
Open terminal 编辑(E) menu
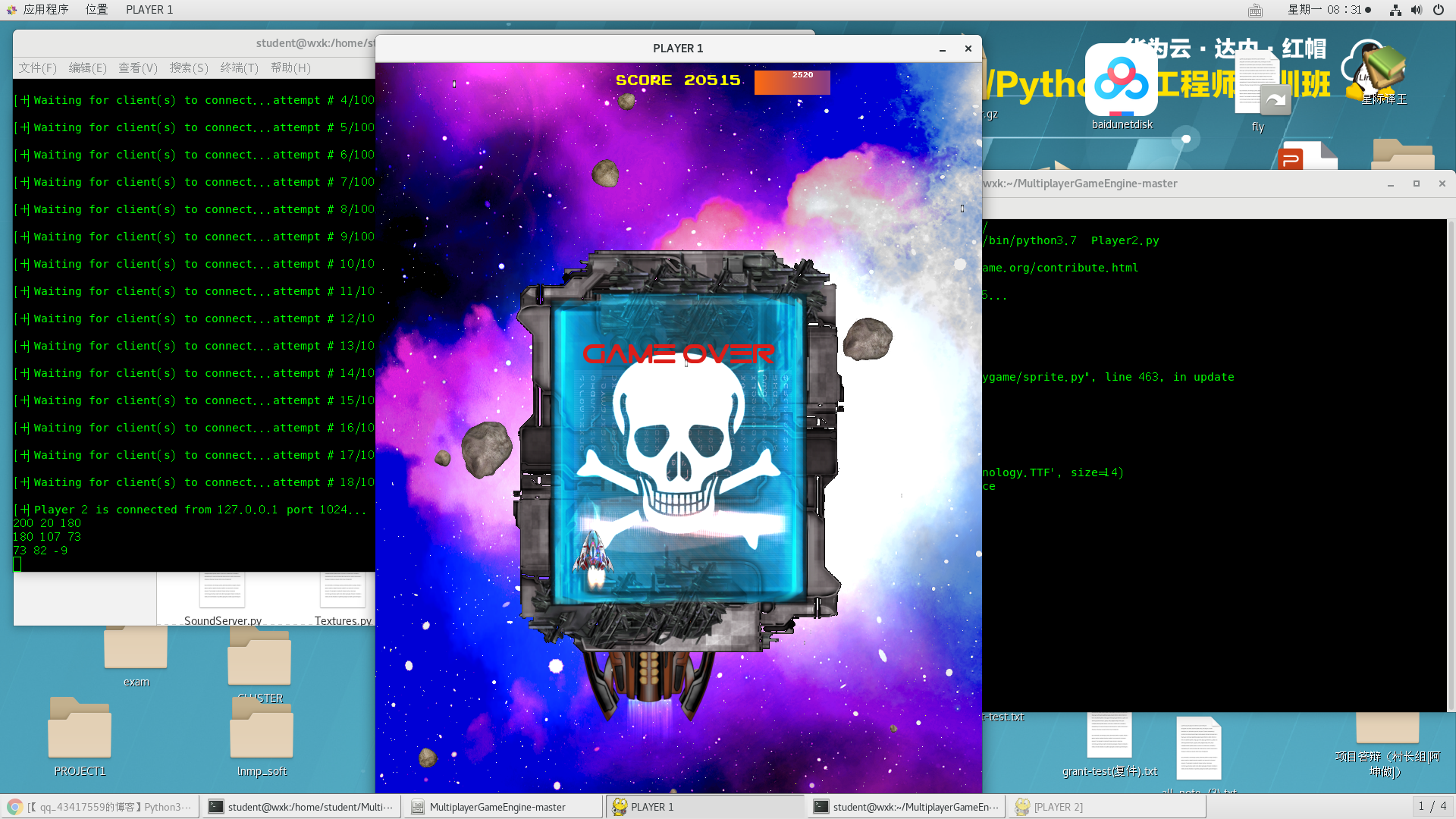(88, 68)
